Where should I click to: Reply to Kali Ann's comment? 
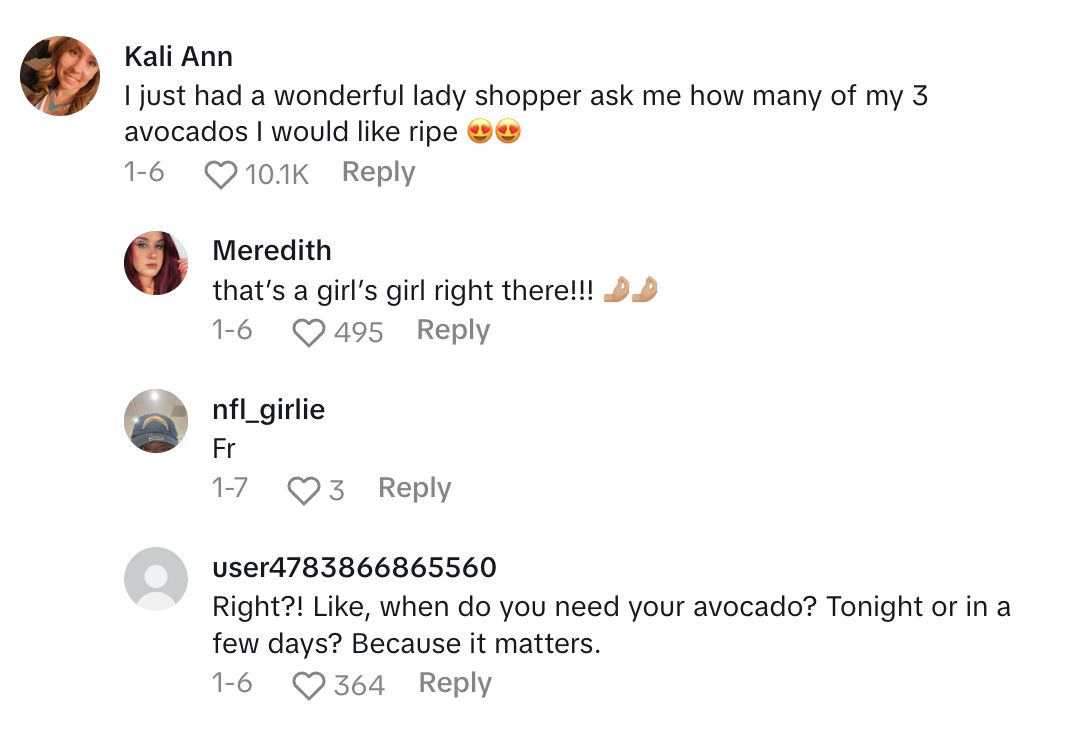point(378,172)
